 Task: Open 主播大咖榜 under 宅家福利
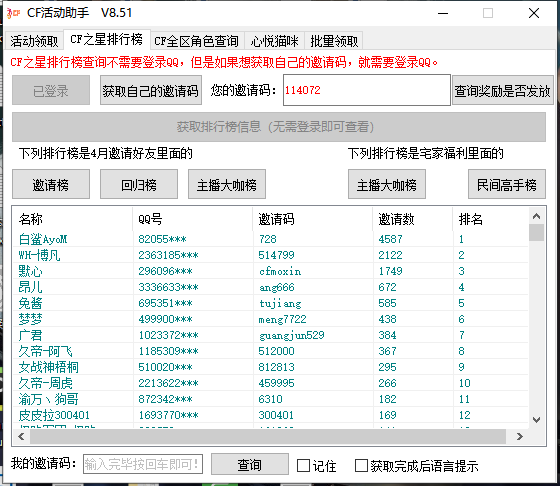(x=387, y=184)
